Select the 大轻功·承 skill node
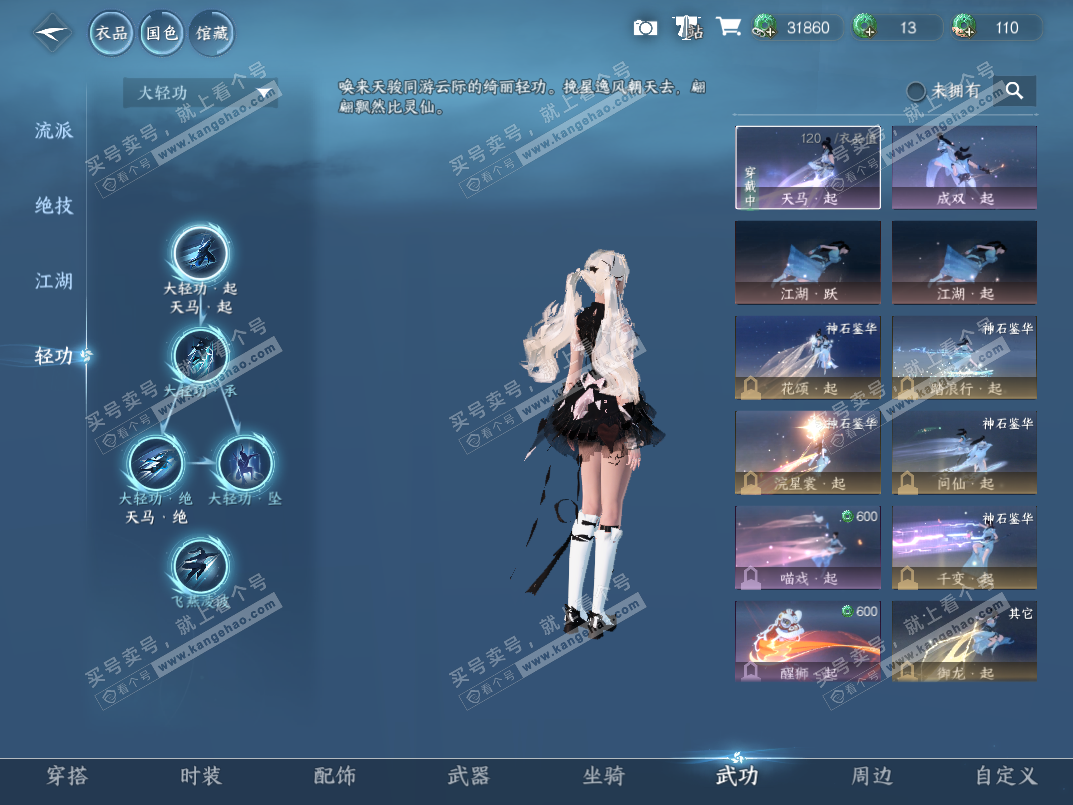This screenshot has height=805, width=1073. coord(199,355)
